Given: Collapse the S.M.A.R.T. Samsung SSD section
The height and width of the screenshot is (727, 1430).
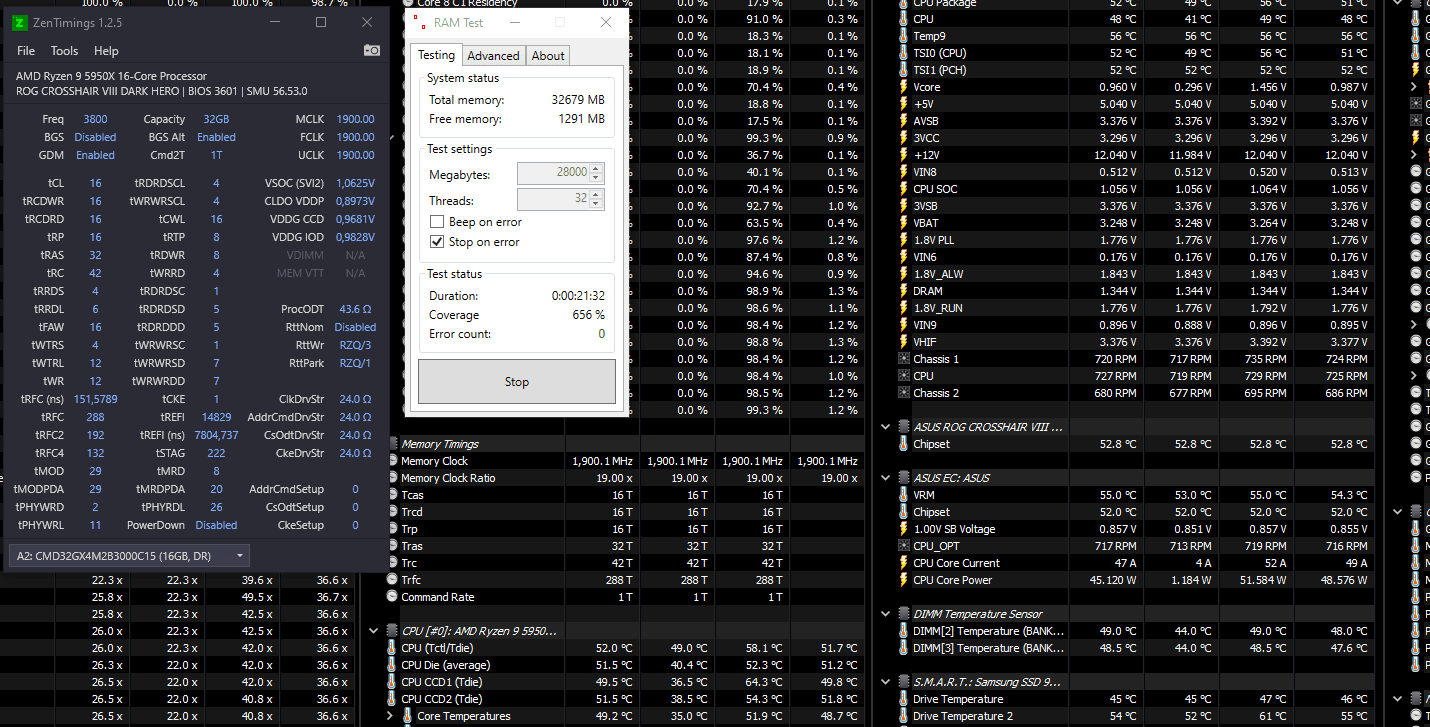Looking at the screenshot, I should [885, 682].
